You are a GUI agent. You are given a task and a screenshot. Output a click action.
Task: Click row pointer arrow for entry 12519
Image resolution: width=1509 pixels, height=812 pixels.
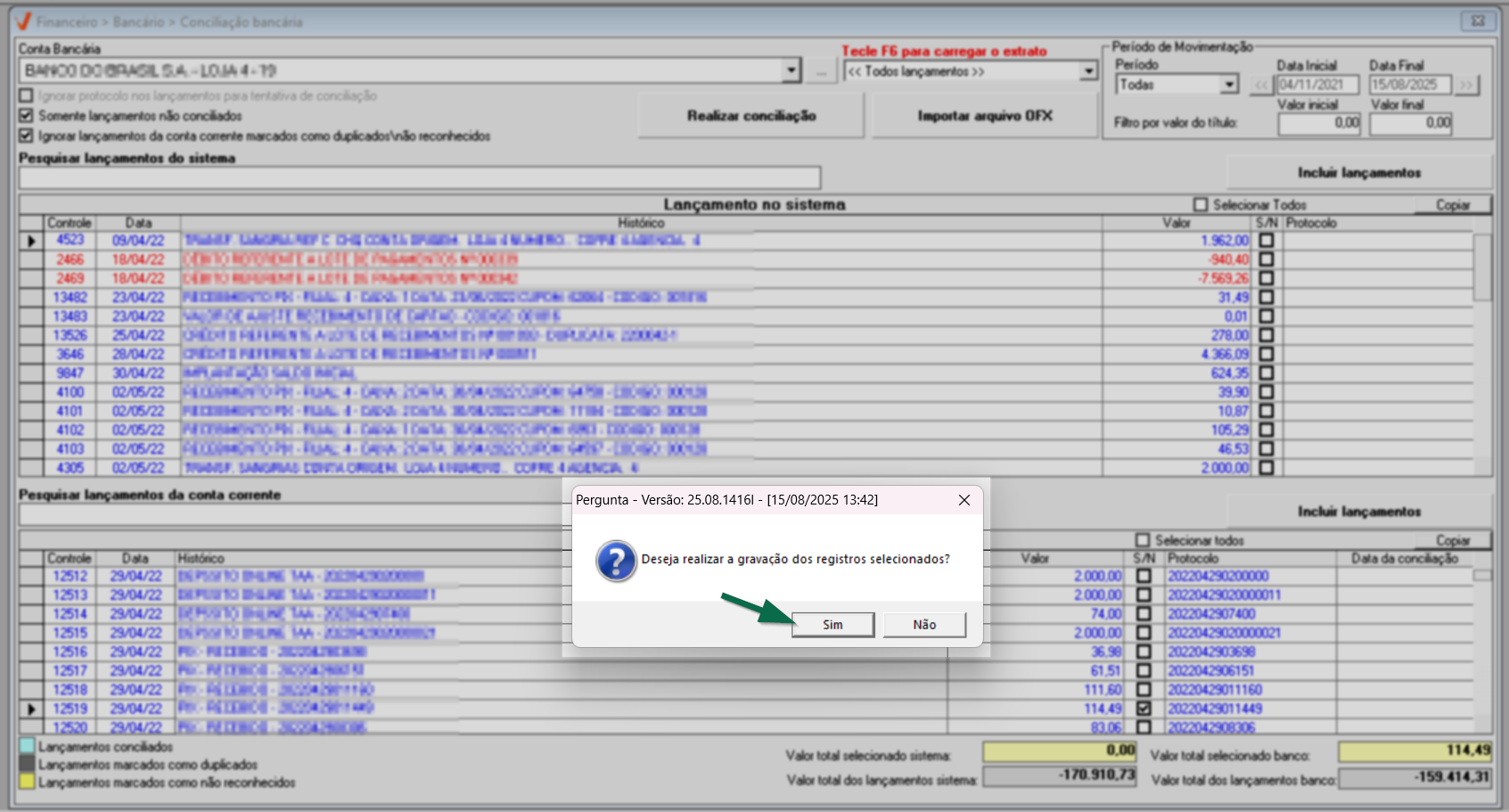[31, 709]
